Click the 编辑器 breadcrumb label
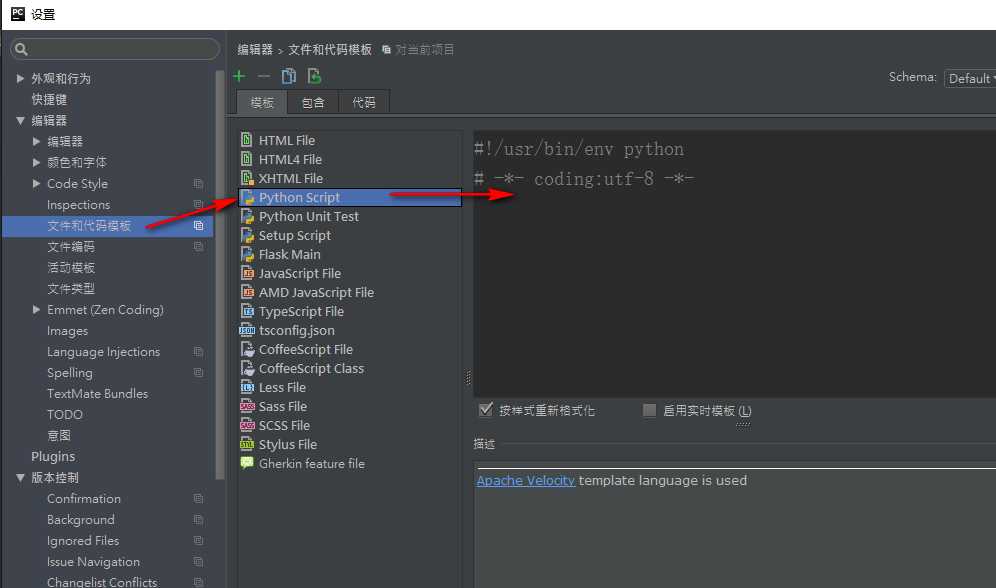 click(x=255, y=50)
